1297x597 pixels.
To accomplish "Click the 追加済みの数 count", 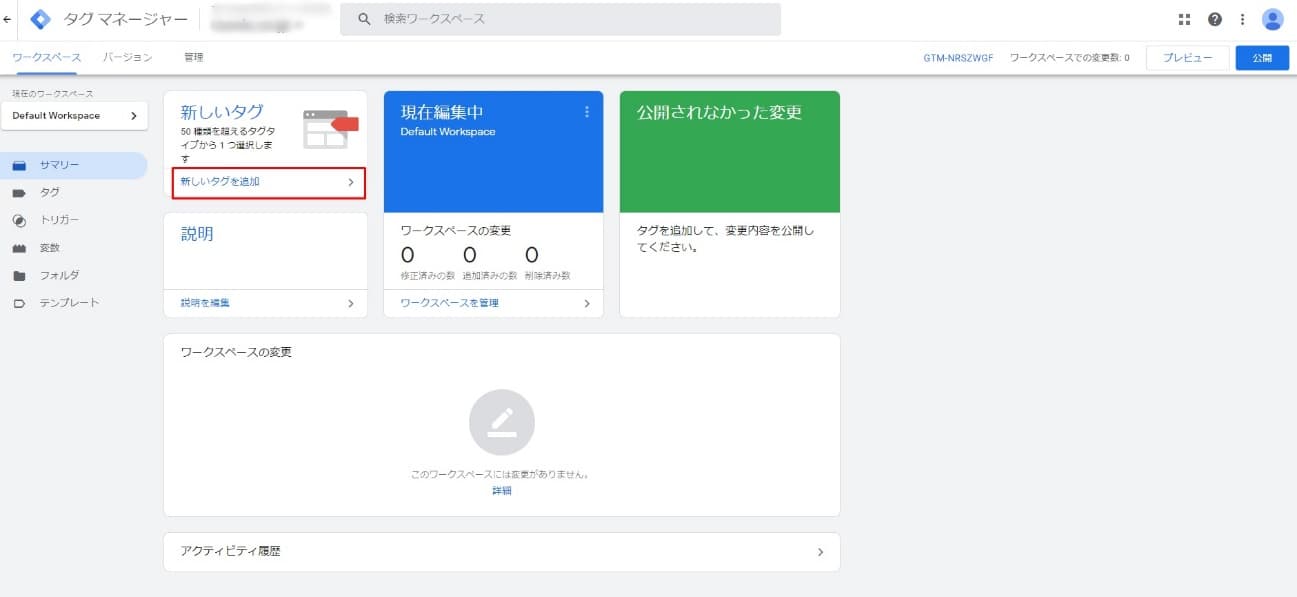I will 469,256.
